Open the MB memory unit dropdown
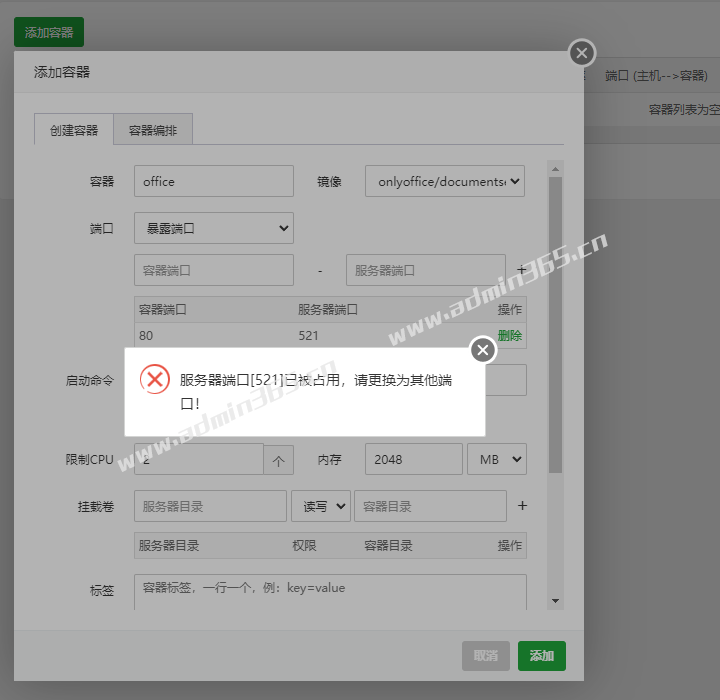 click(497, 459)
